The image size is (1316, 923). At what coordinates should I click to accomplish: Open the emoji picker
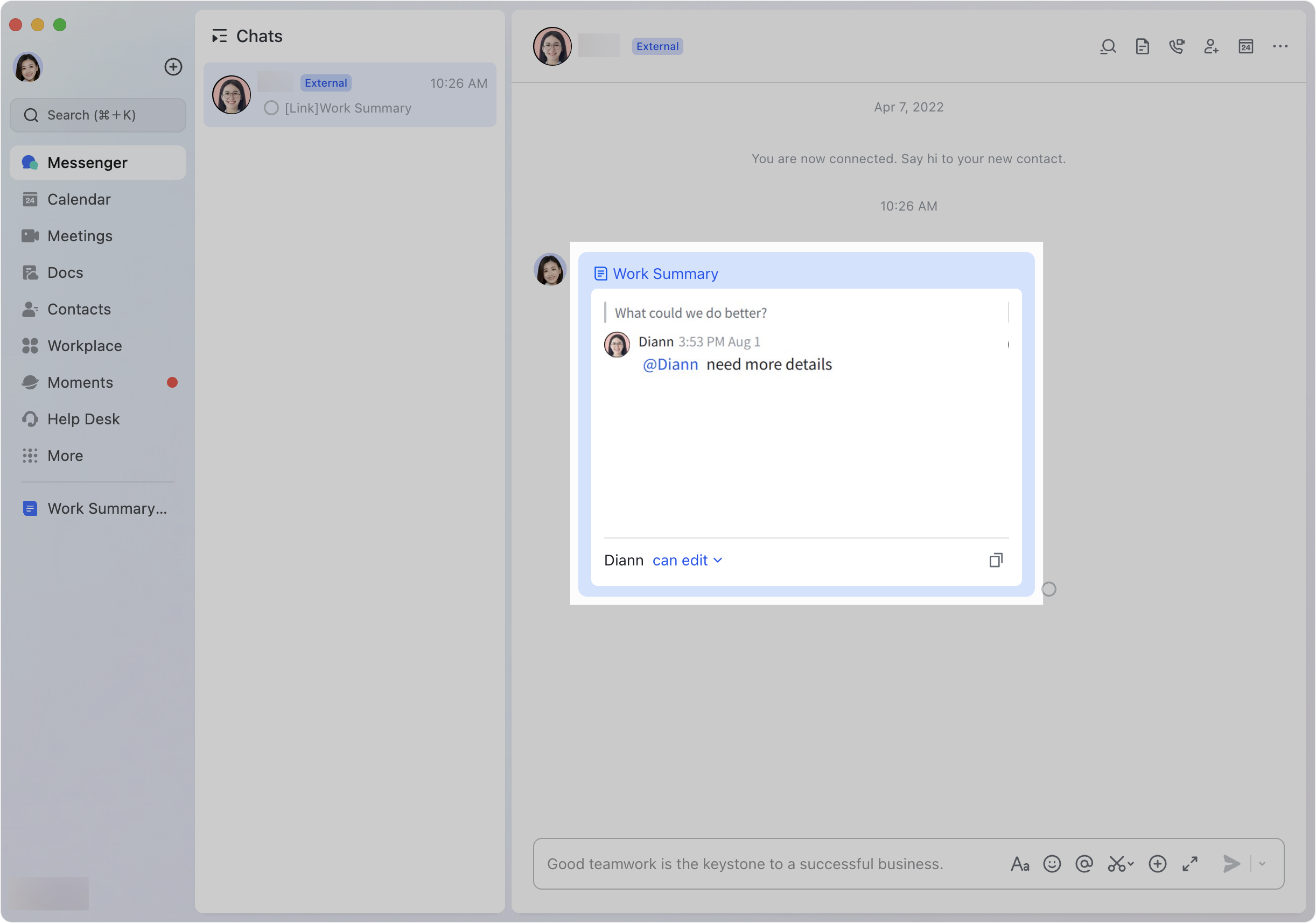click(x=1052, y=864)
